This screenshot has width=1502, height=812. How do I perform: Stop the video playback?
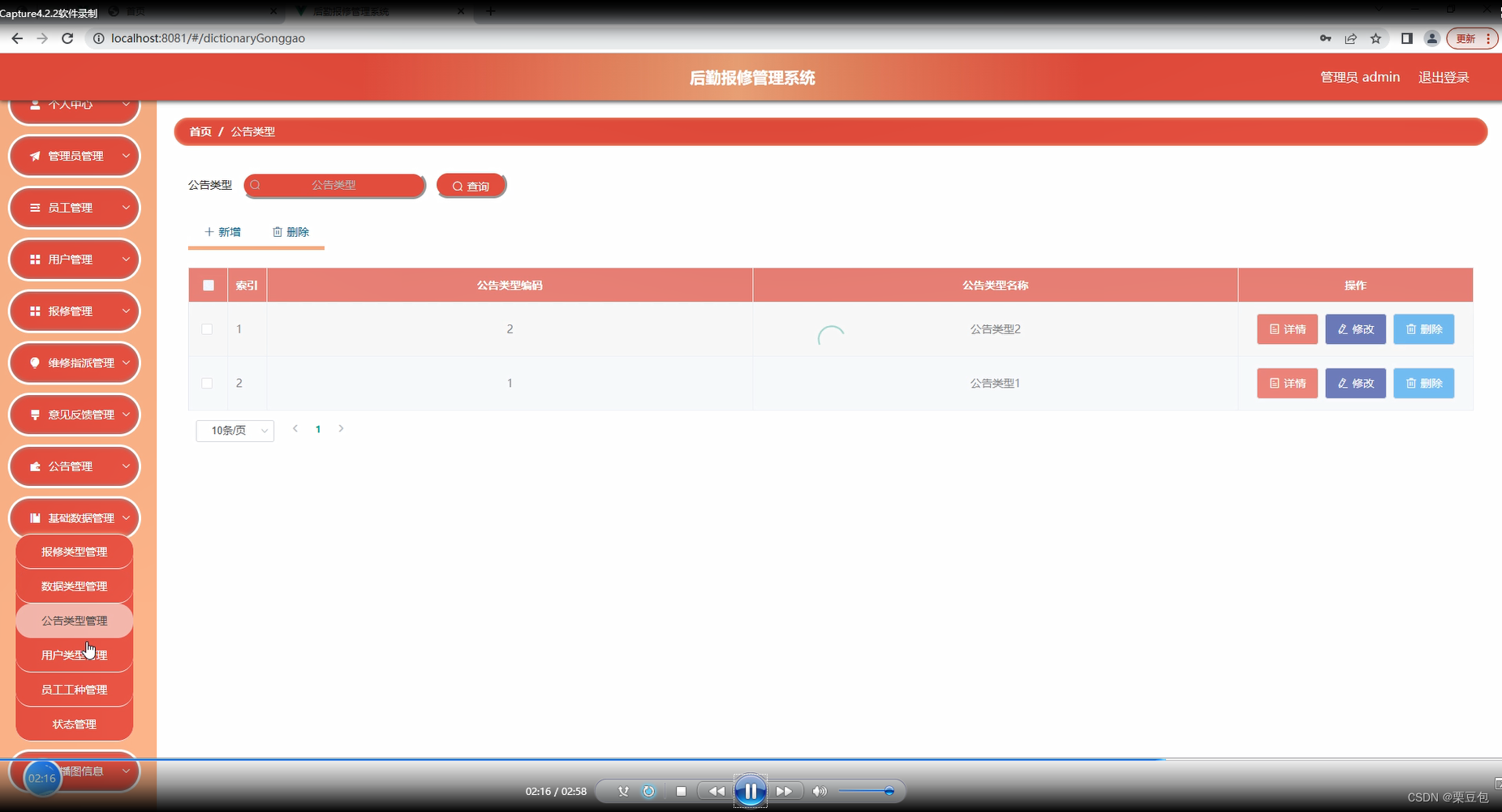(x=681, y=791)
